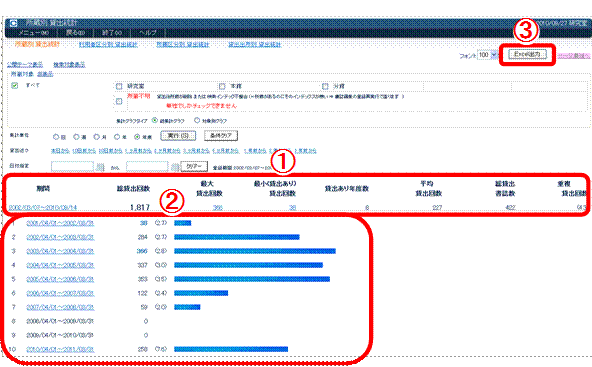Click the 実行(S) button
This screenshot has width=592, height=367.
click(x=178, y=136)
